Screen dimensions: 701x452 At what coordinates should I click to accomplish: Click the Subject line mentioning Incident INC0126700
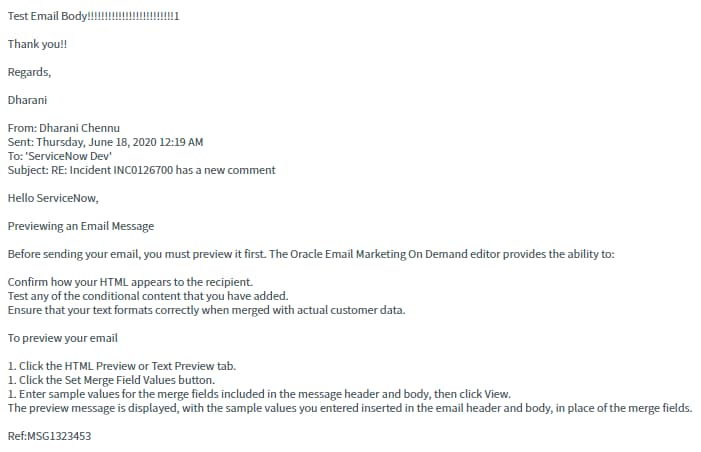[x=141, y=170]
